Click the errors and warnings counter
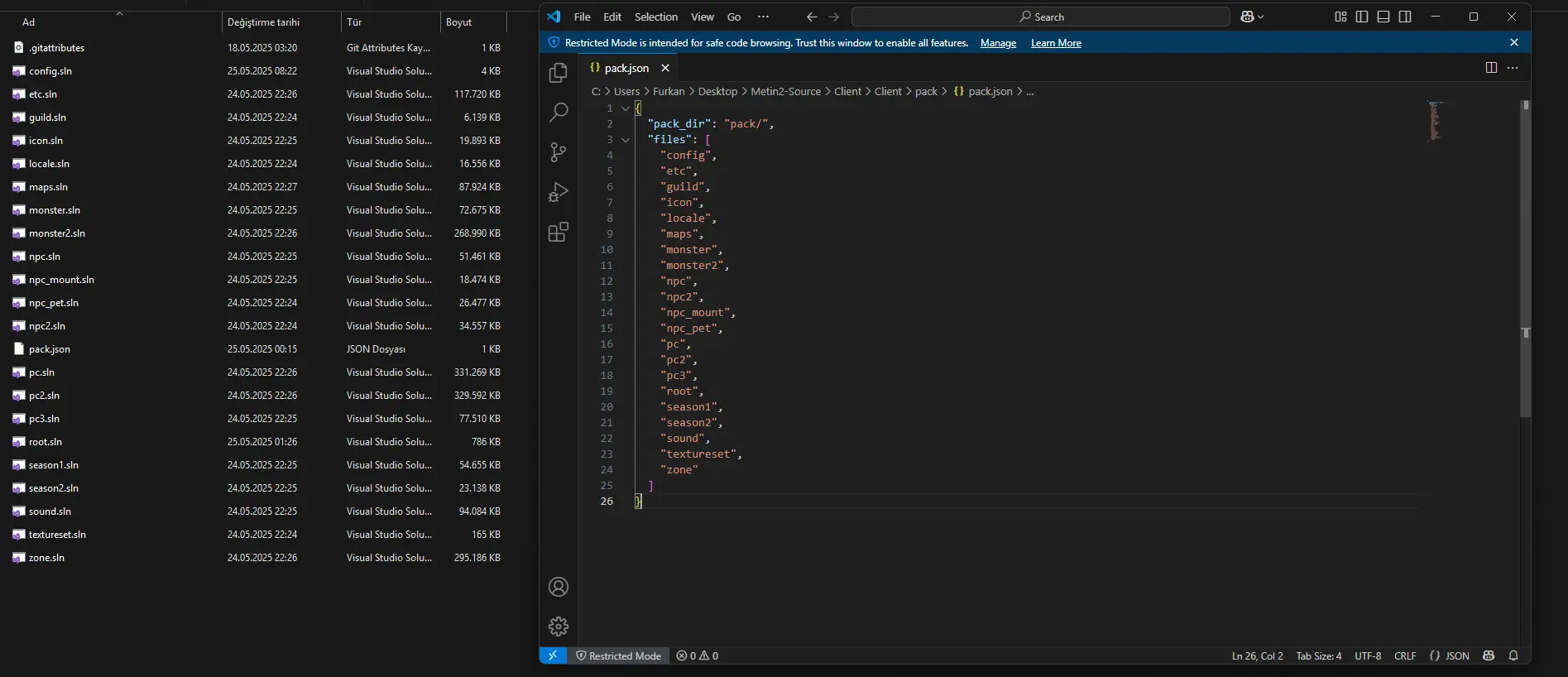The width and height of the screenshot is (1568, 677). click(x=698, y=655)
